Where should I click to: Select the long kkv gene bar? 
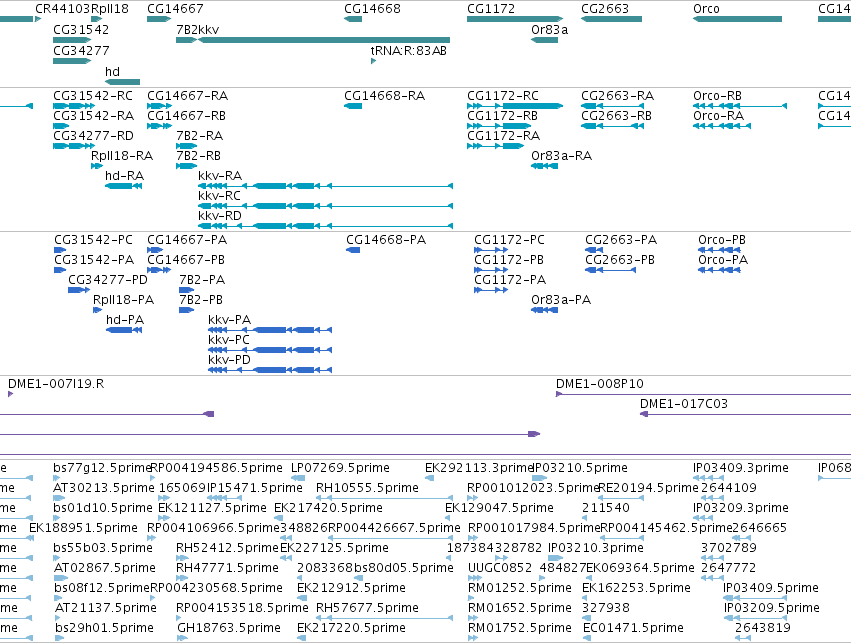click(x=324, y=40)
